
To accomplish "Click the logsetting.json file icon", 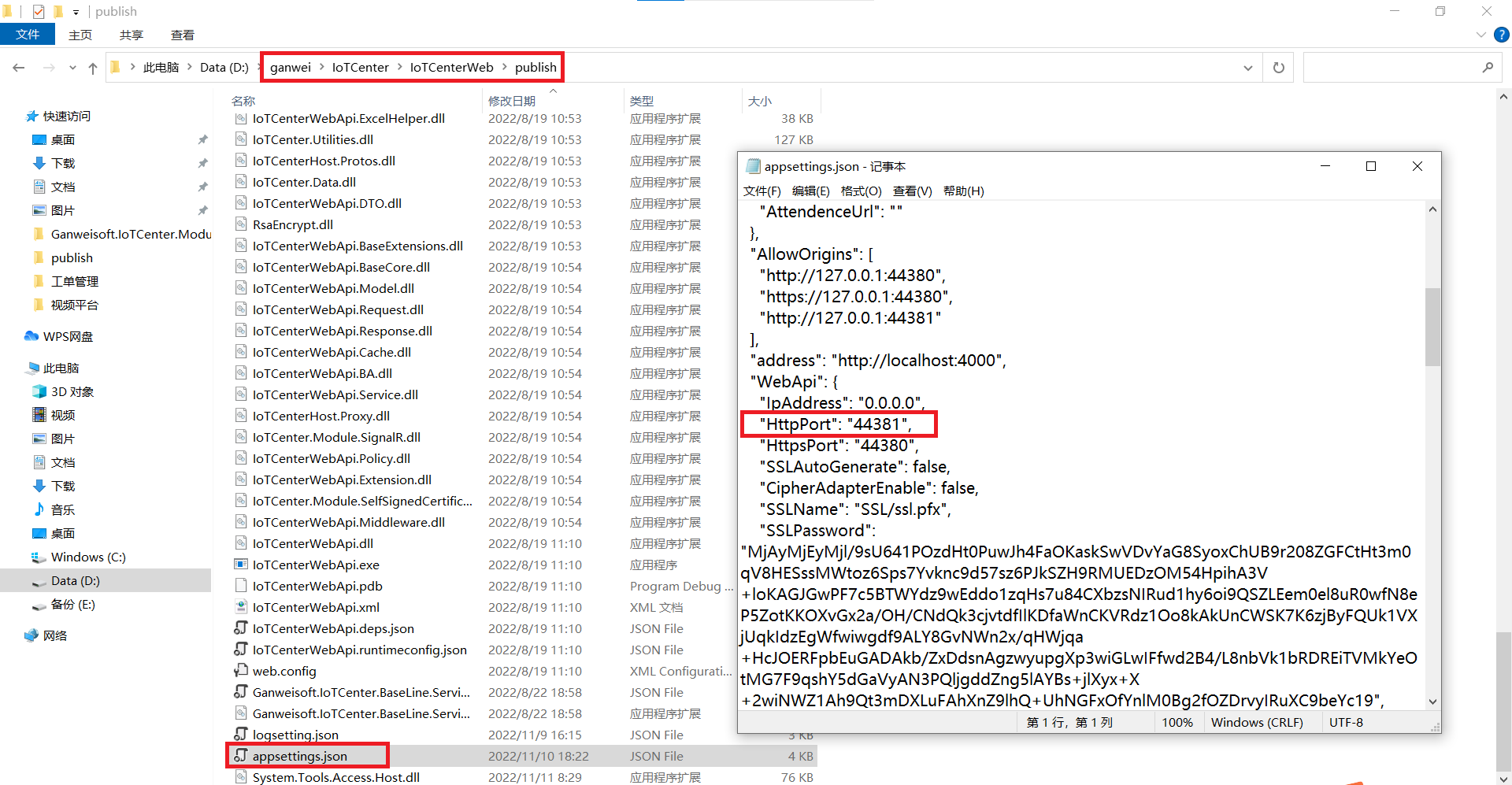I will coord(241,735).
